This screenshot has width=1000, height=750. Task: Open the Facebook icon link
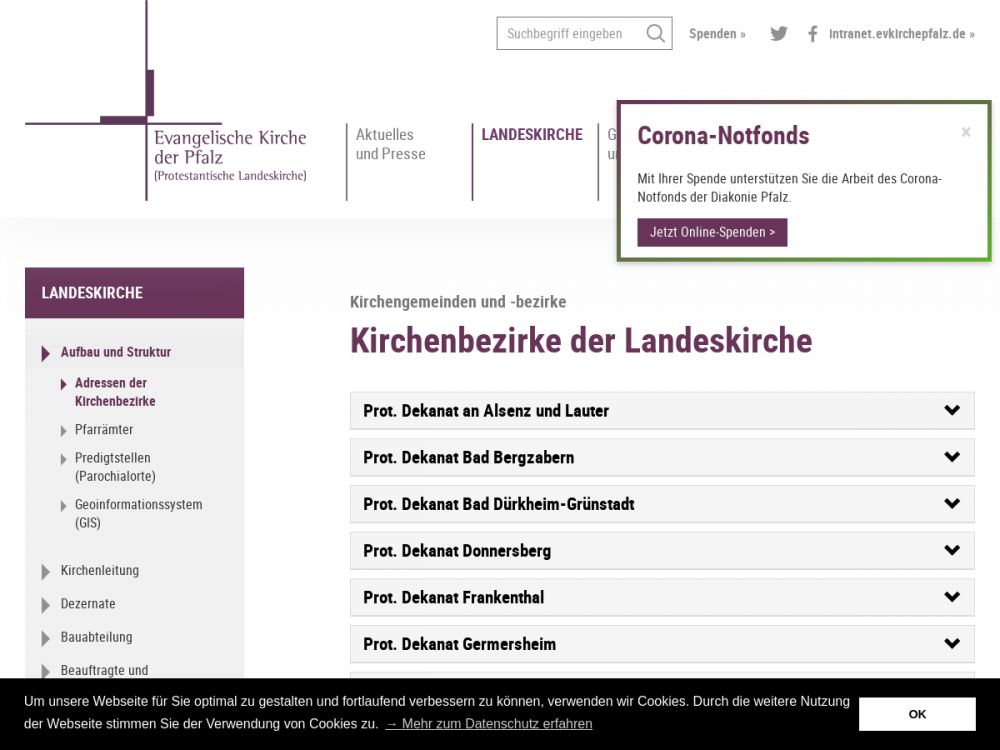(x=812, y=33)
